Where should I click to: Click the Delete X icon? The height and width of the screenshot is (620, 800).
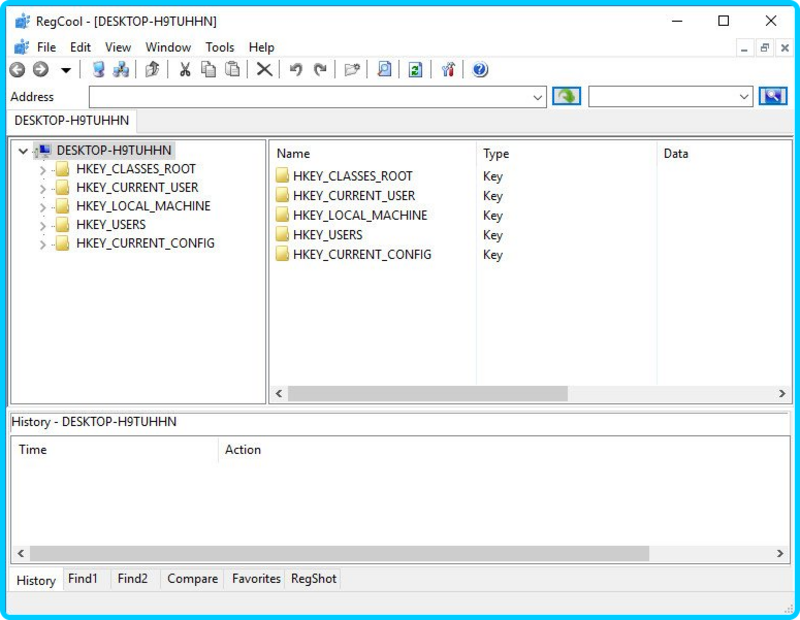(264, 69)
